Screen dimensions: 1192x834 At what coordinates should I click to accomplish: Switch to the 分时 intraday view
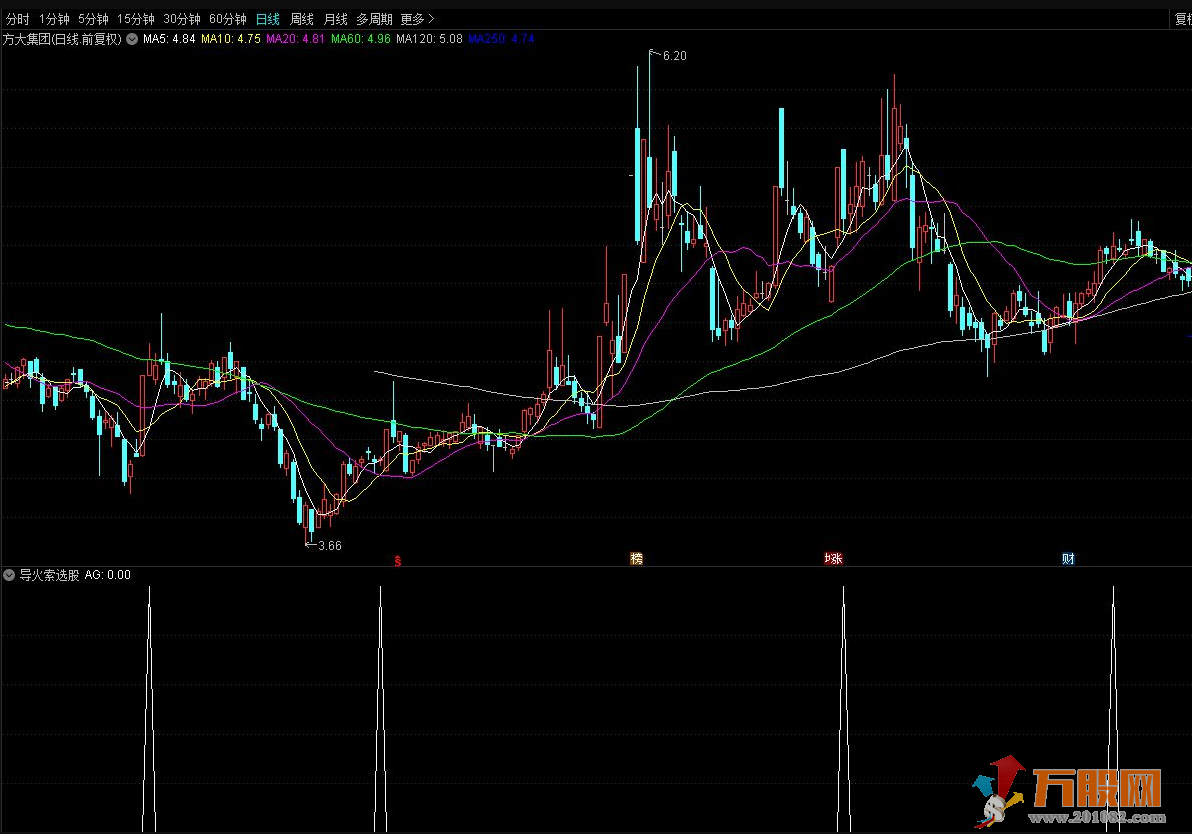[x=17, y=19]
